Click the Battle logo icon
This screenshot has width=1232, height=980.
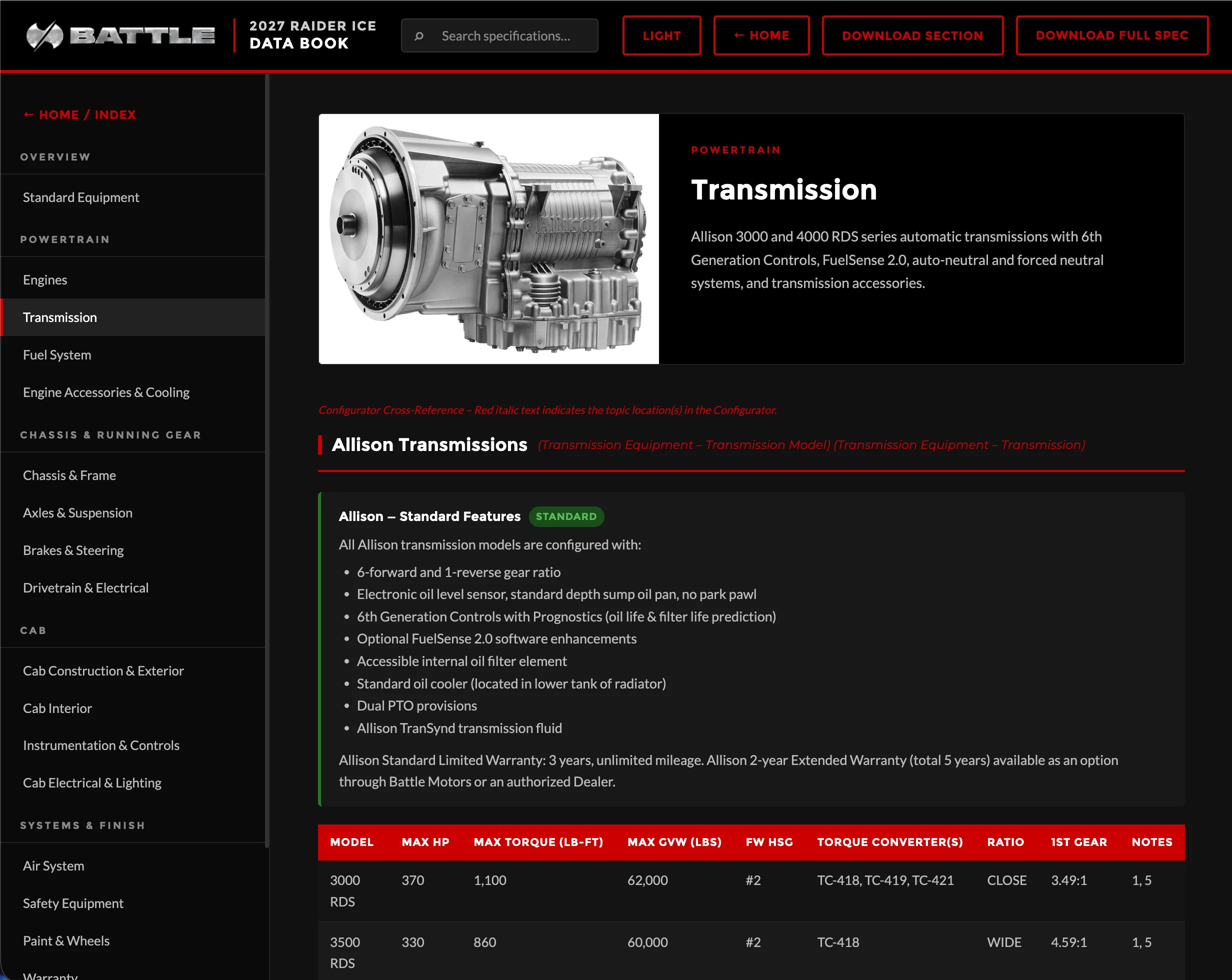44,35
